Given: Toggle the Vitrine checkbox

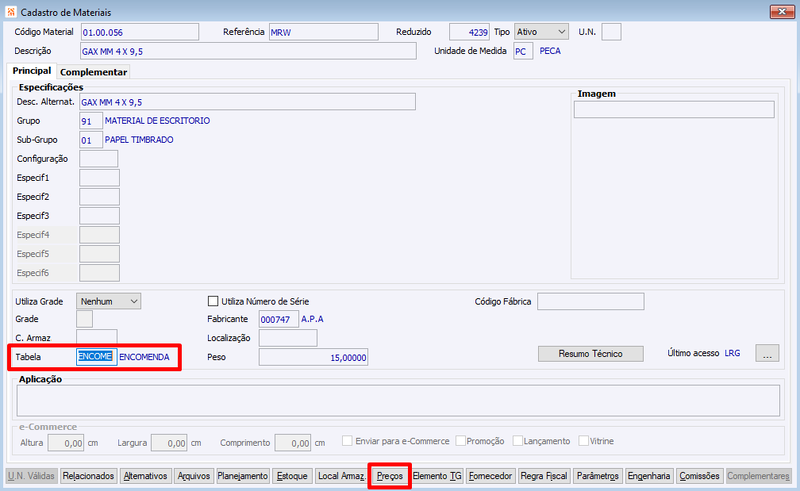Looking at the screenshot, I should (583, 440).
